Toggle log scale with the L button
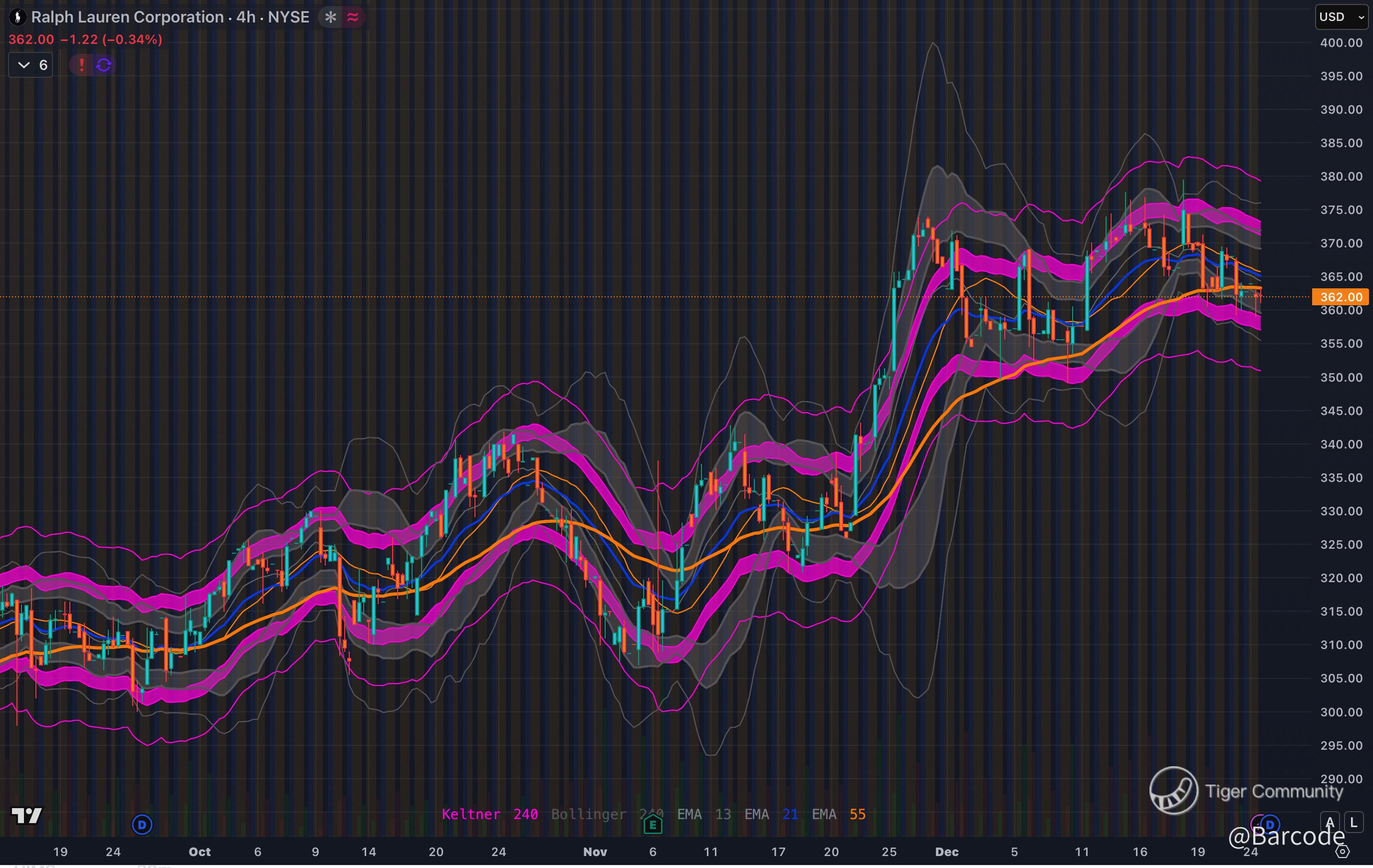Image resolution: width=1373 pixels, height=868 pixels. point(1354,823)
